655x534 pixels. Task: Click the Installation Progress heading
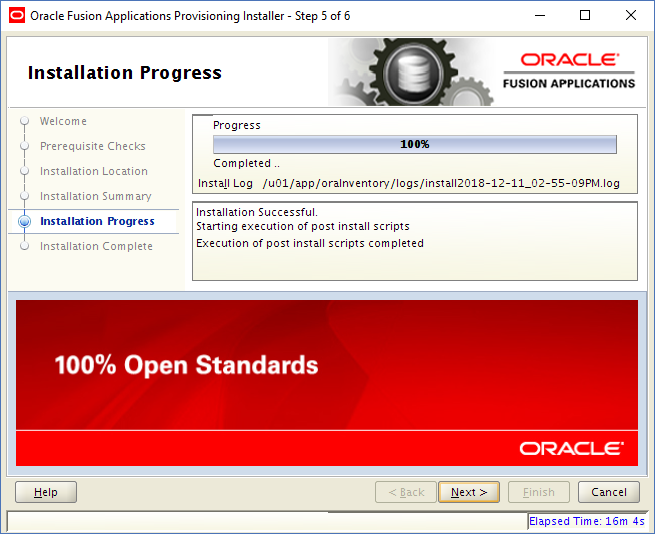click(x=125, y=73)
